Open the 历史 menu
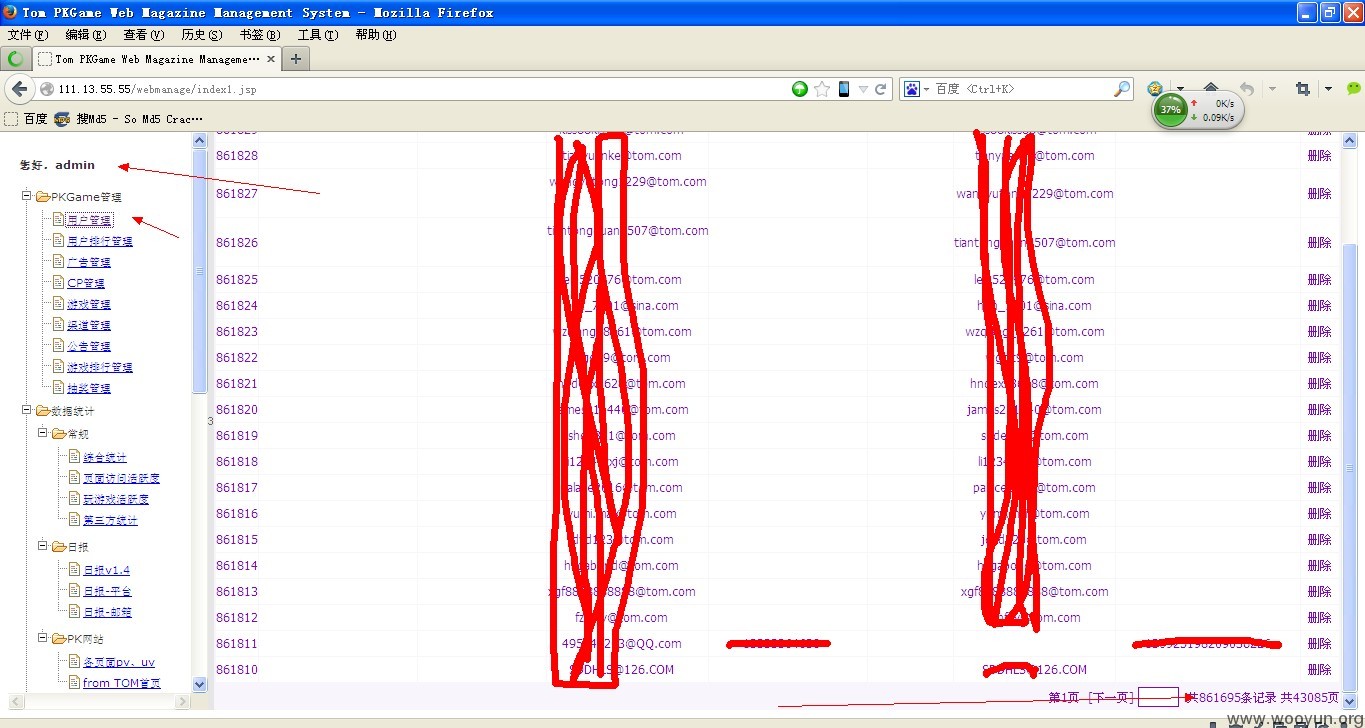The width and height of the screenshot is (1365, 728). 202,35
